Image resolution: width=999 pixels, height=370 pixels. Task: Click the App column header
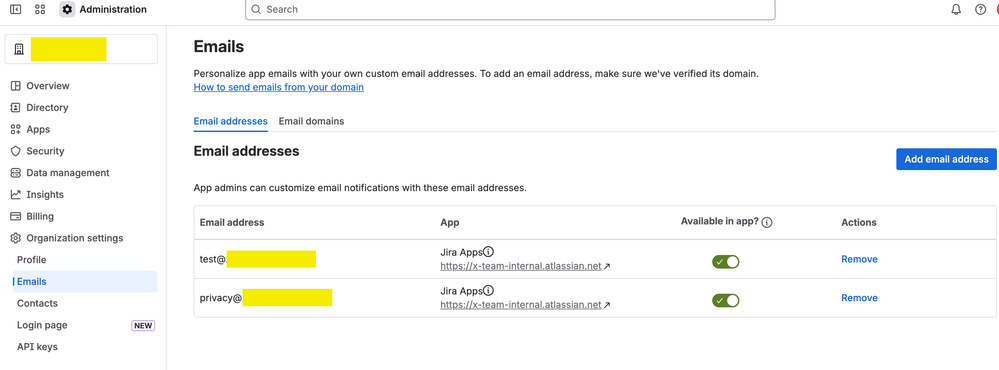[450, 222]
